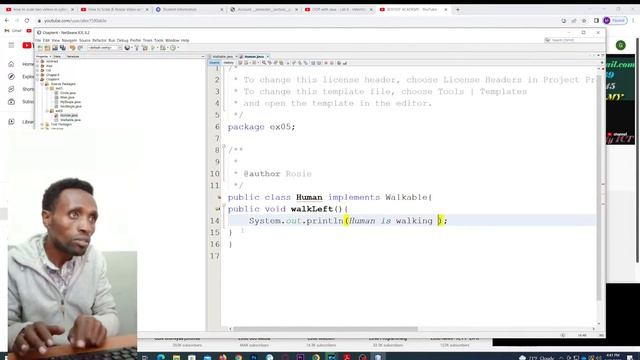Open NetBeans File menu

click(38, 40)
